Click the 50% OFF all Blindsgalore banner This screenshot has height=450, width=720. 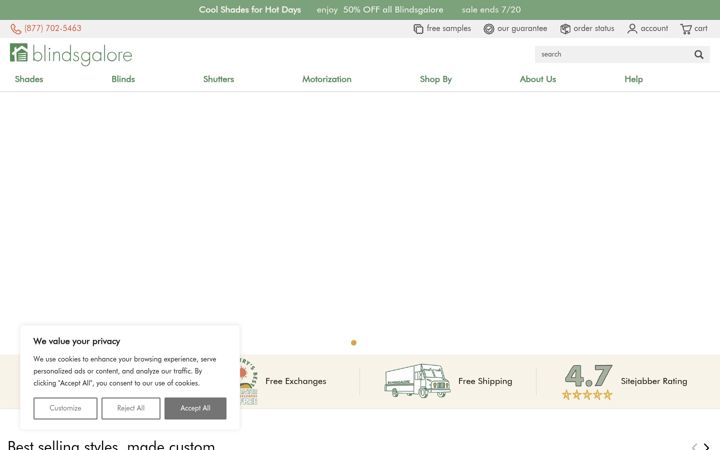pyautogui.click(x=393, y=10)
